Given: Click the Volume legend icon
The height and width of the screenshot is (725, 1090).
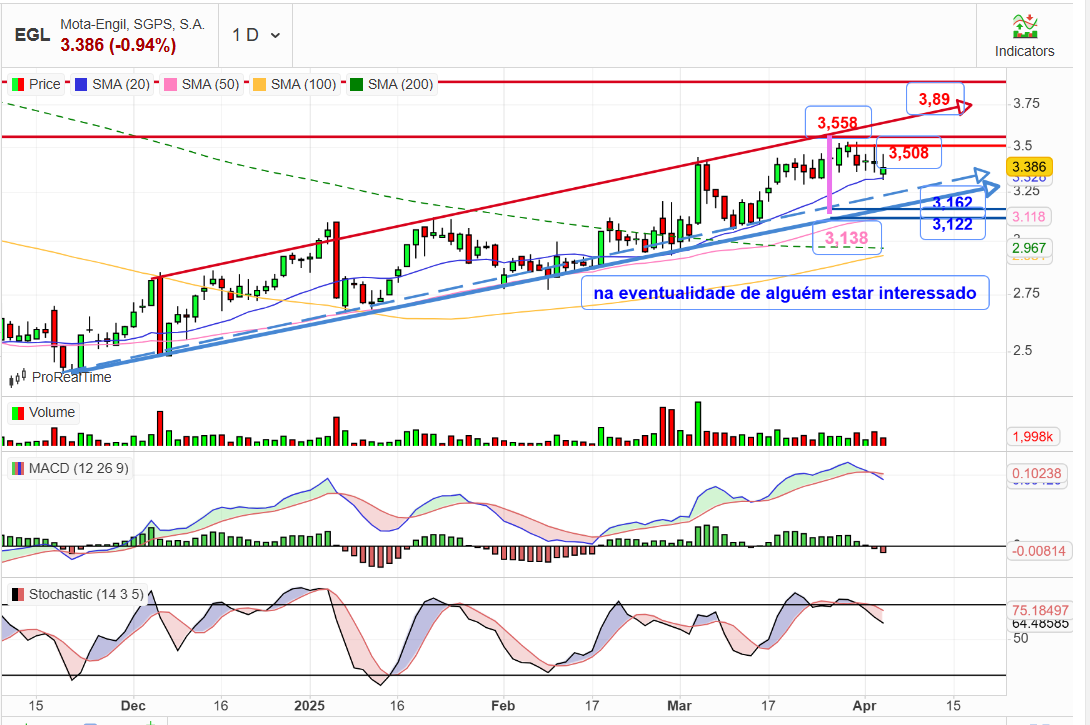Looking at the screenshot, I should (18, 413).
